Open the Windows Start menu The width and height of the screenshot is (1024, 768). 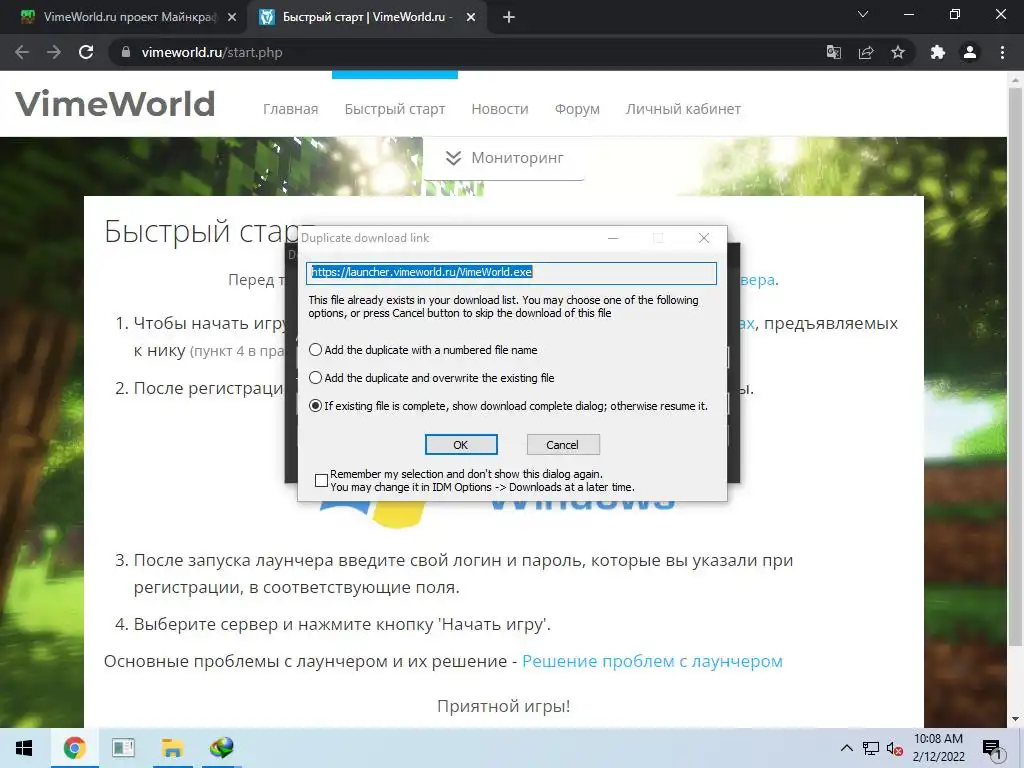pos(24,748)
